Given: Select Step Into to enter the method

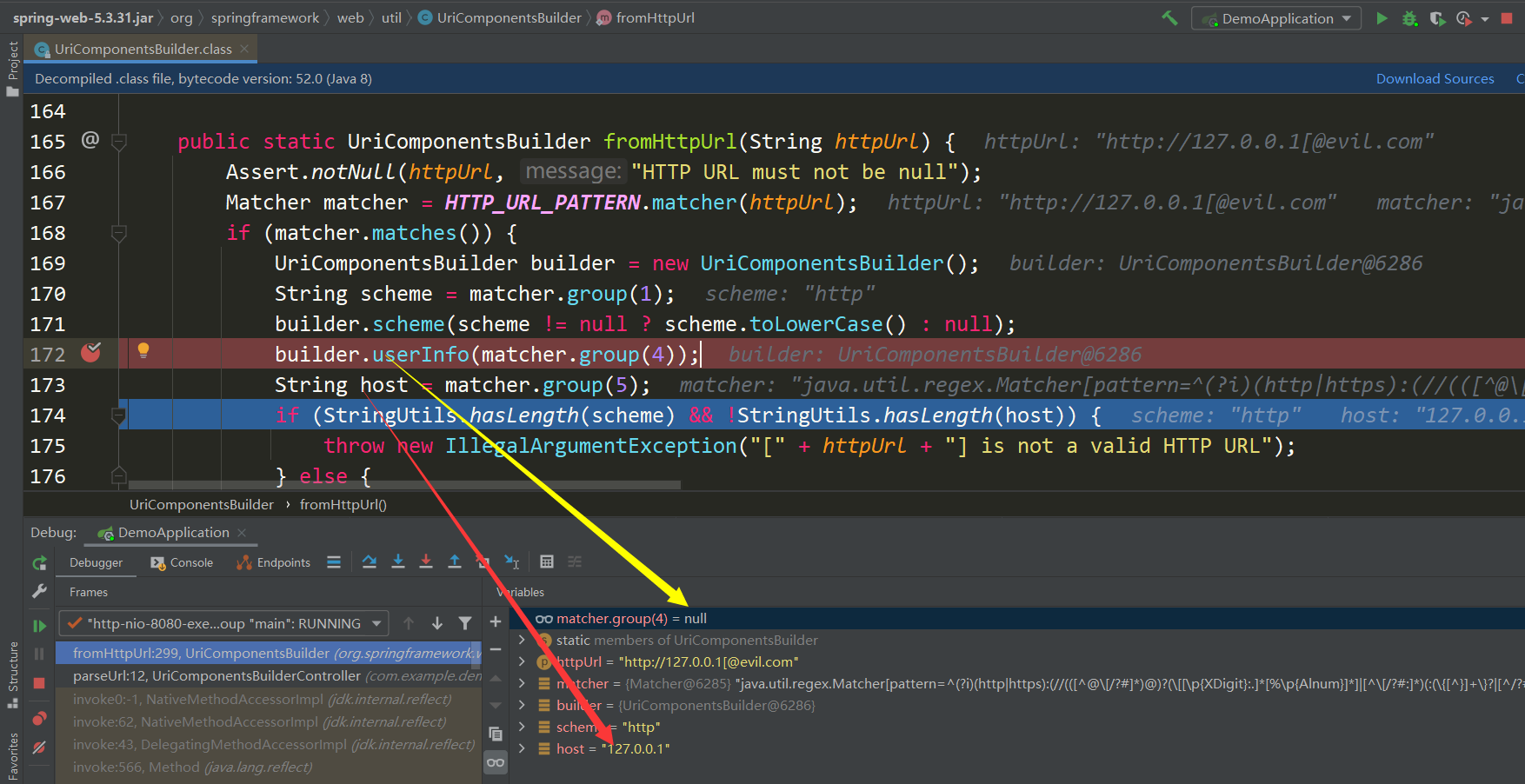Looking at the screenshot, I should [398, 561].
